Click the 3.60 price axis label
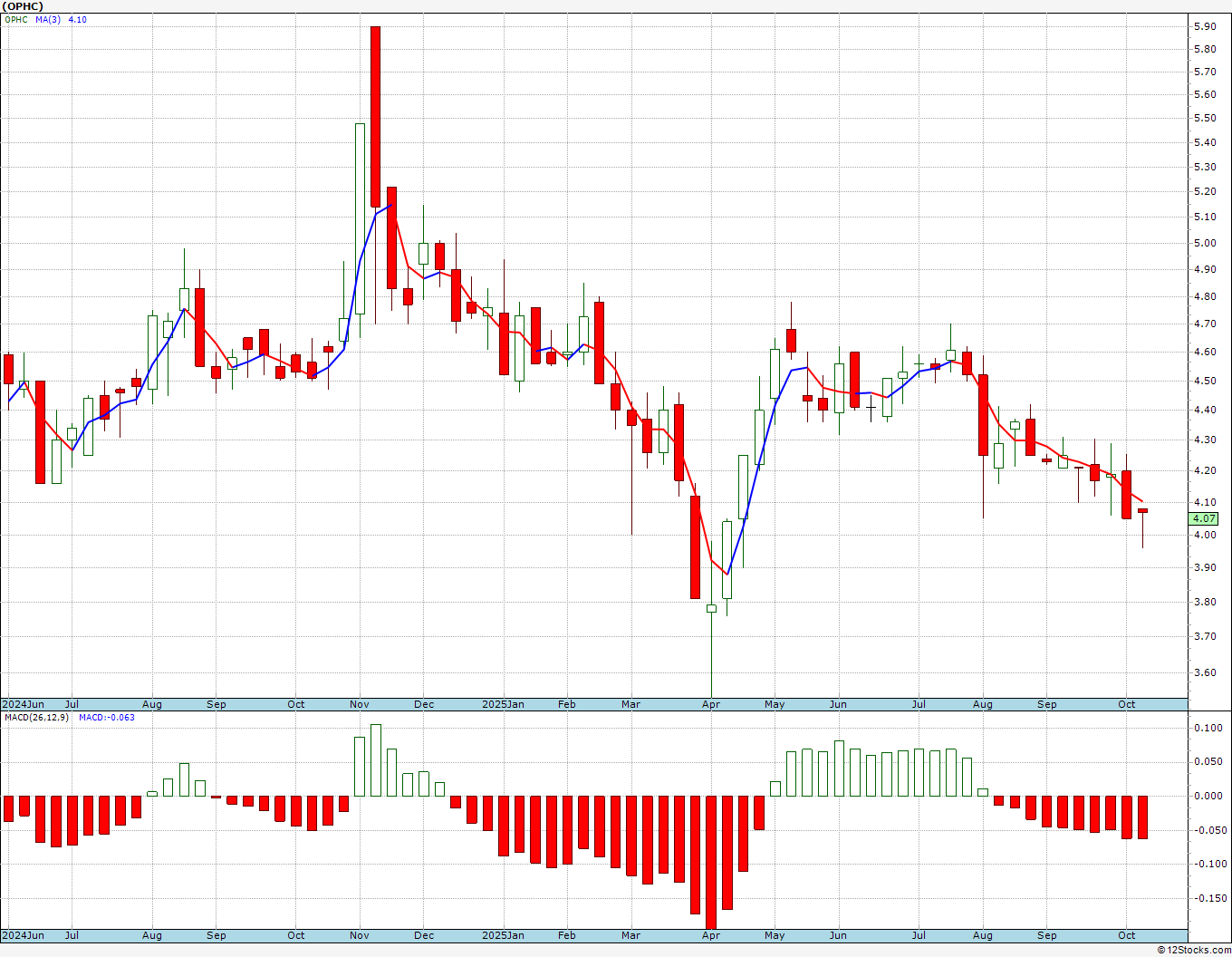 (1205, 672)
